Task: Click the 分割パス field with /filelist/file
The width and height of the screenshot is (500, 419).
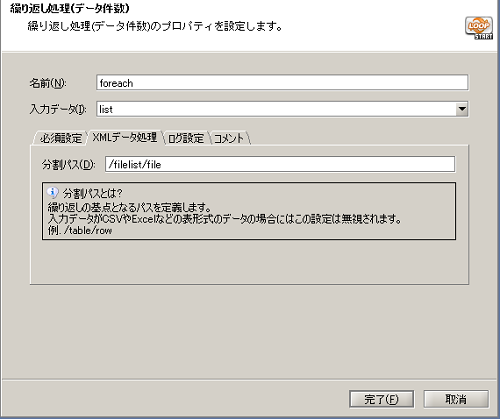Action: click(x=280, y=164)
